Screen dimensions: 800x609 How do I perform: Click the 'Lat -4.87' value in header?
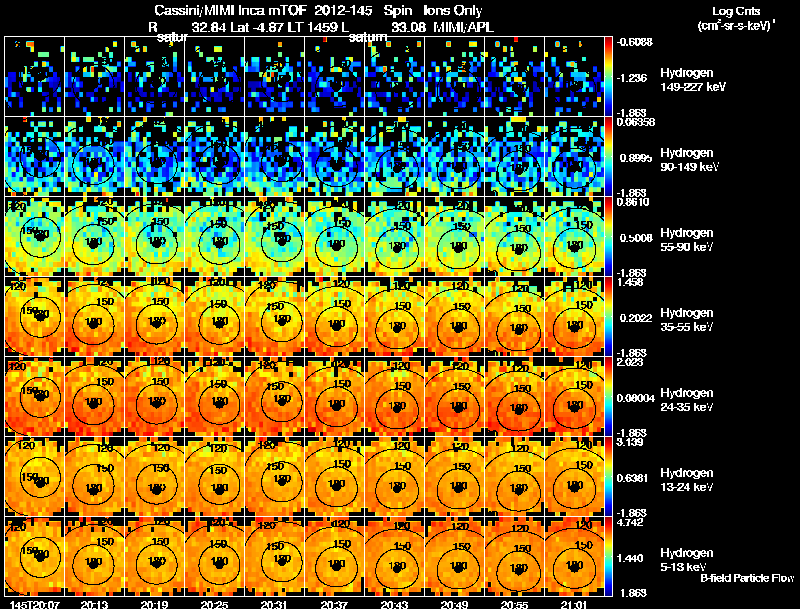(258, 27)
